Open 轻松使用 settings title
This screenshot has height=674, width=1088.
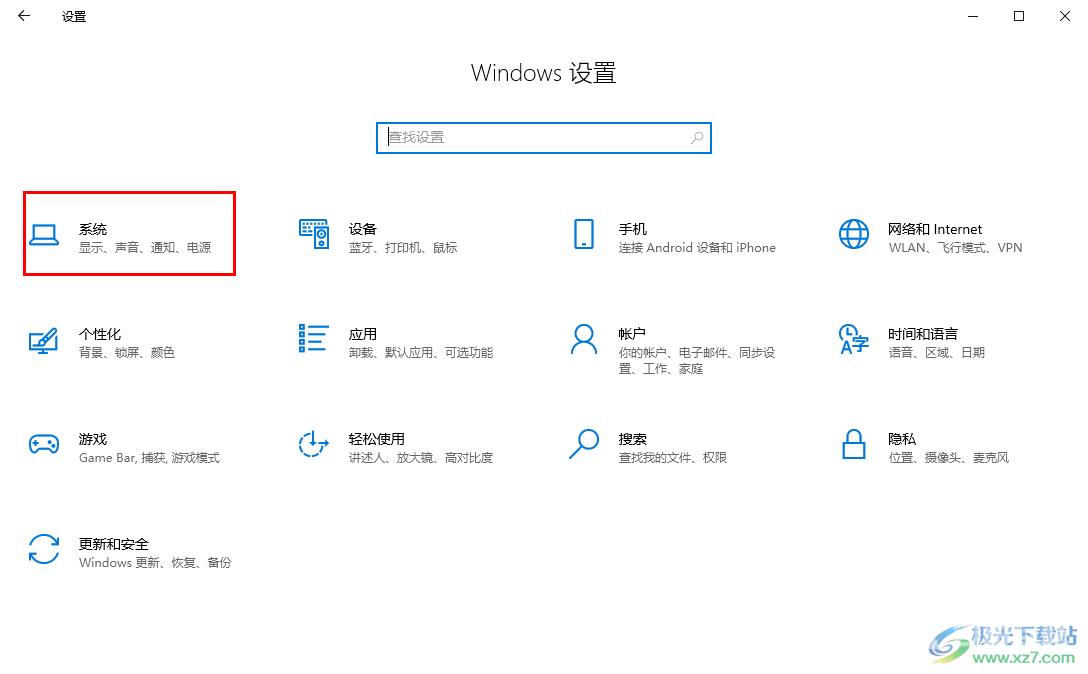[376, 439]
